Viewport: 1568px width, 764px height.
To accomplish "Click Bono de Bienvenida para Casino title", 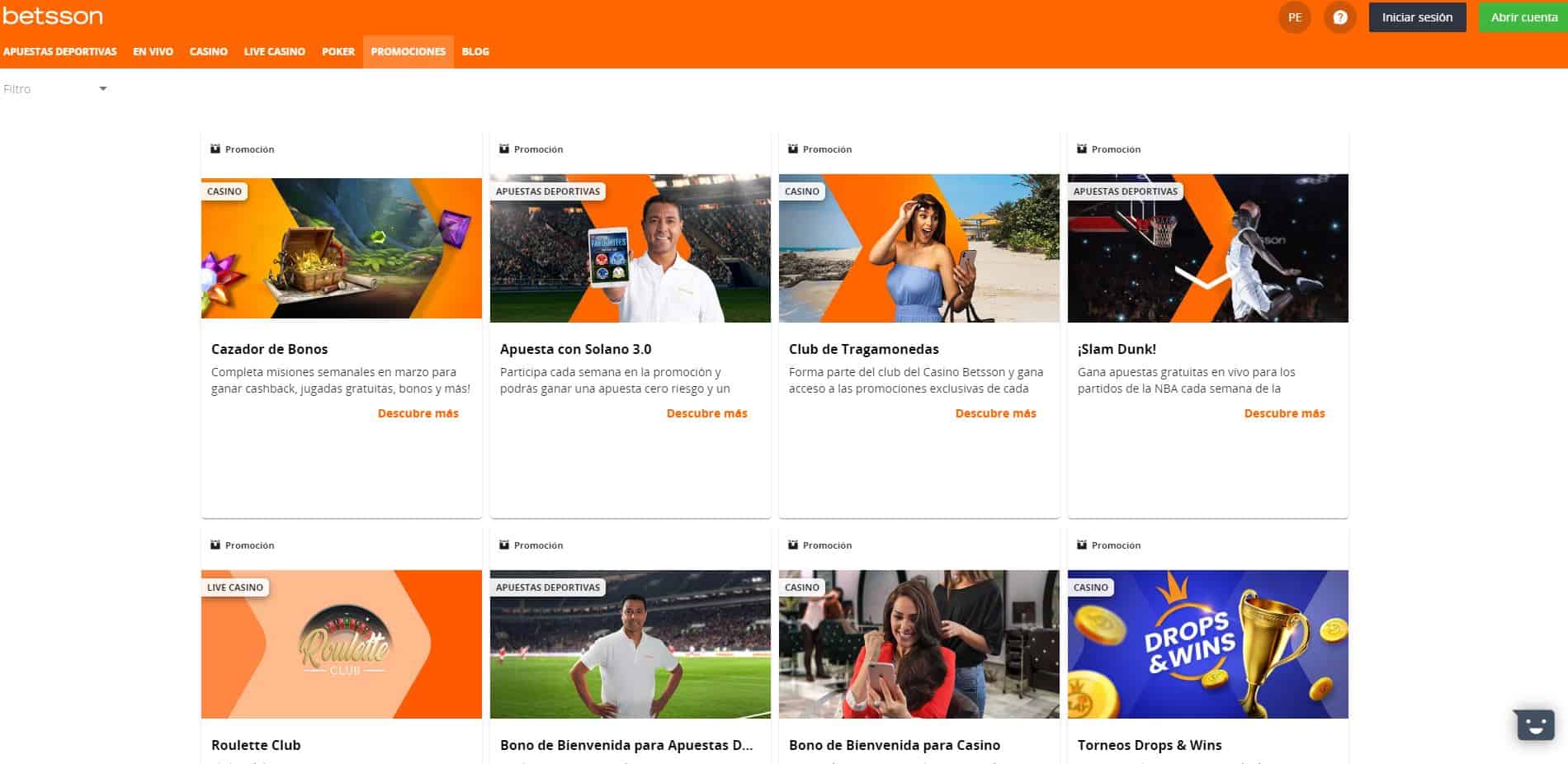I will pyautogui.click(x=895, y=745).
